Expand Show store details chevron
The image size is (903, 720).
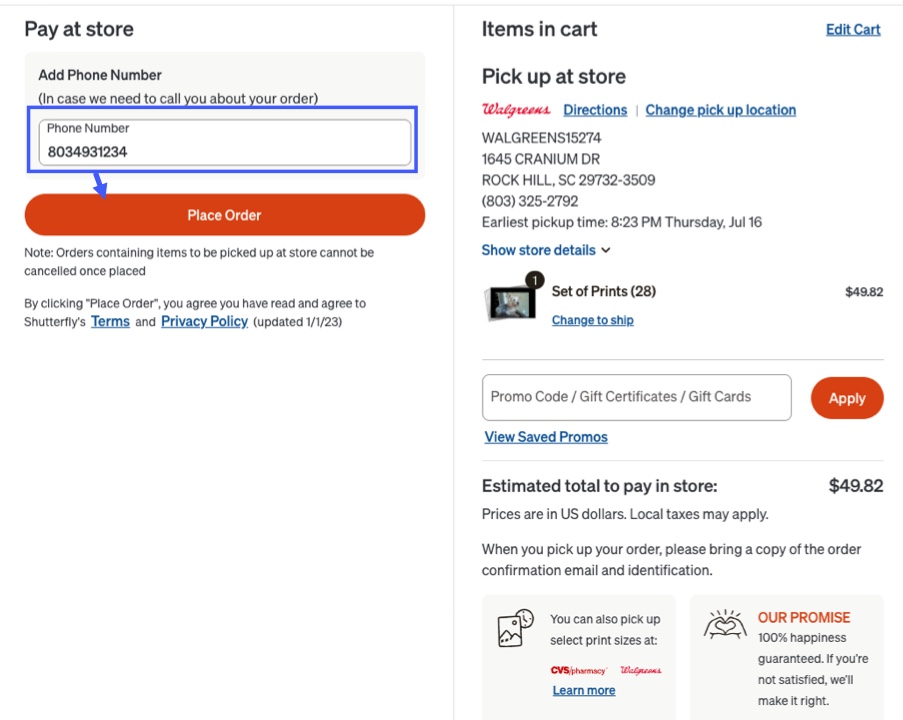606,250
